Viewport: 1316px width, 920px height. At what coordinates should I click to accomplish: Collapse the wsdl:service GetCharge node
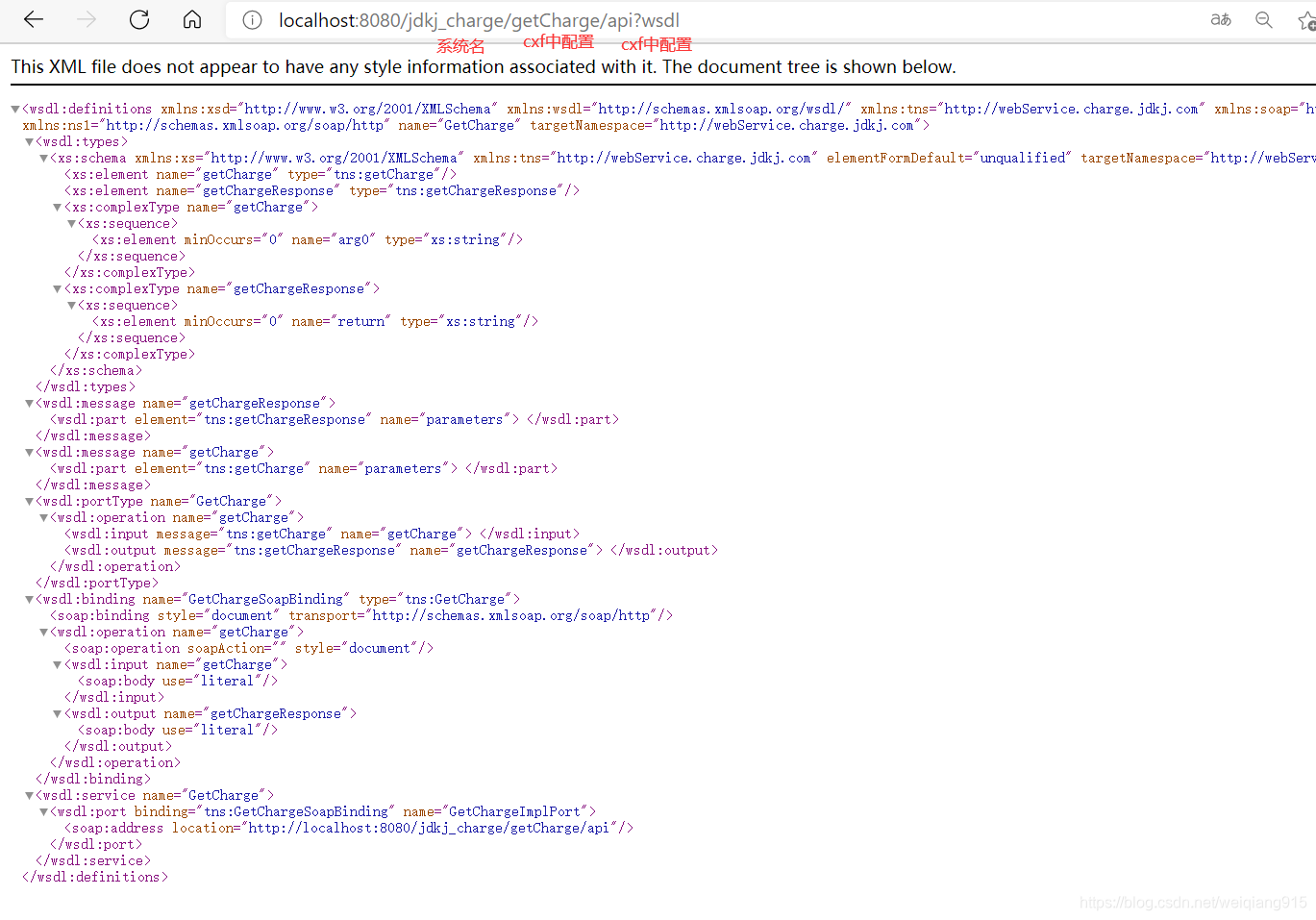point(30,796)
